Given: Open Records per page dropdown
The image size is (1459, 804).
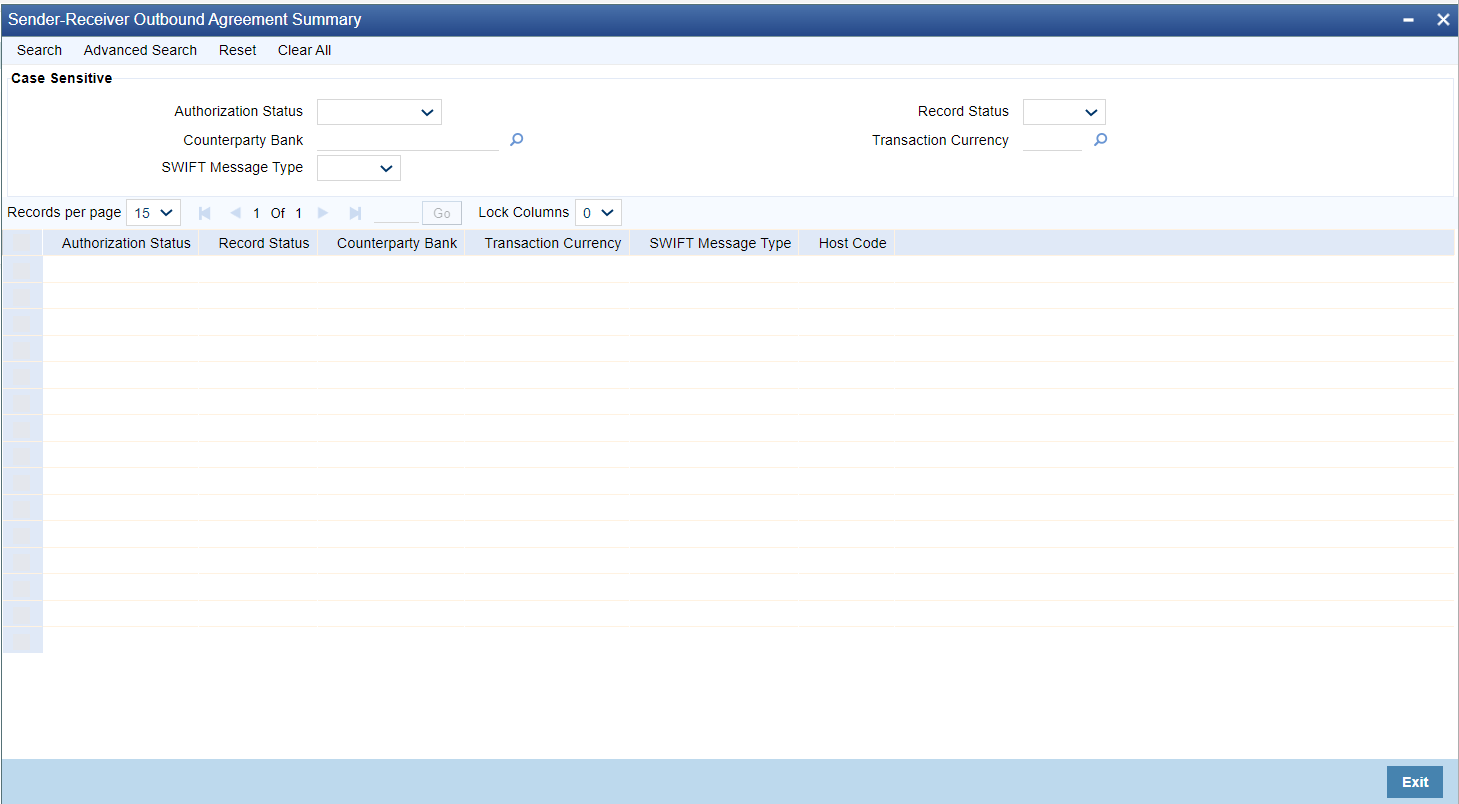Looking at the screenshot, I should [x=153, y=213].
